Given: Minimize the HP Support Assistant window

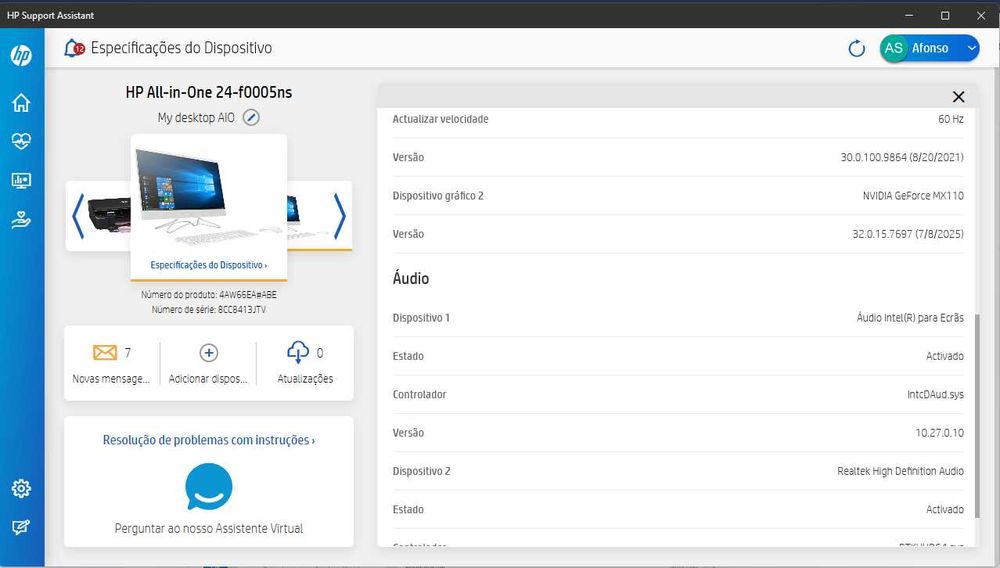Looking at the screenshot, I should (909, 15).
